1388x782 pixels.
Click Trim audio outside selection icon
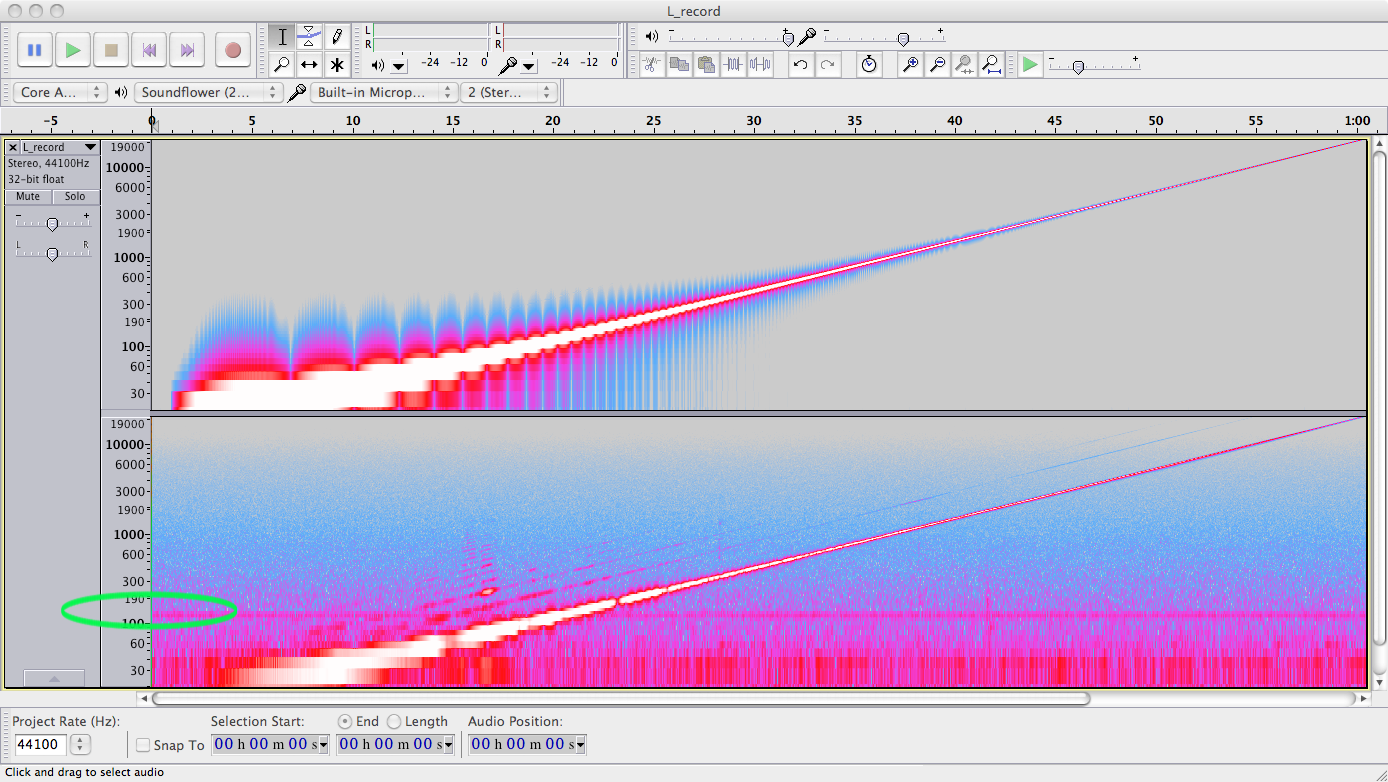coord(734,65)
